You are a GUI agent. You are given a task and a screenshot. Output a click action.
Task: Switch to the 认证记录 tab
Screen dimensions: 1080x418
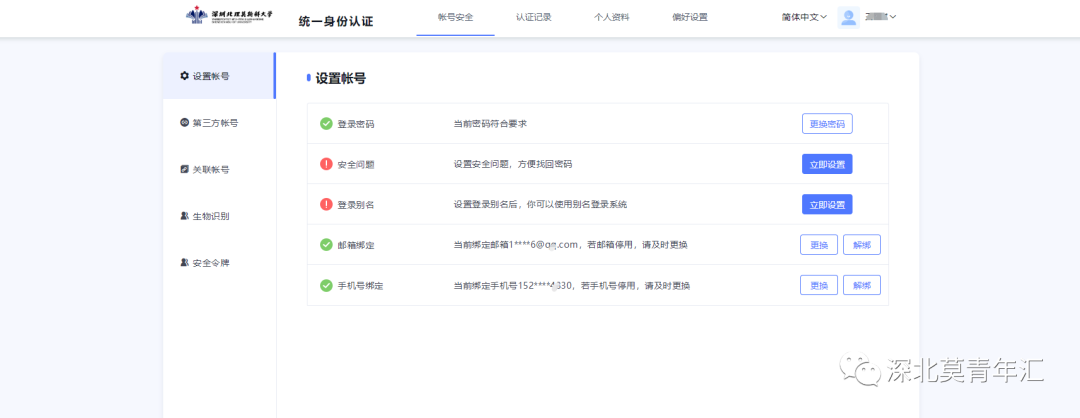(x=533, y=17)
